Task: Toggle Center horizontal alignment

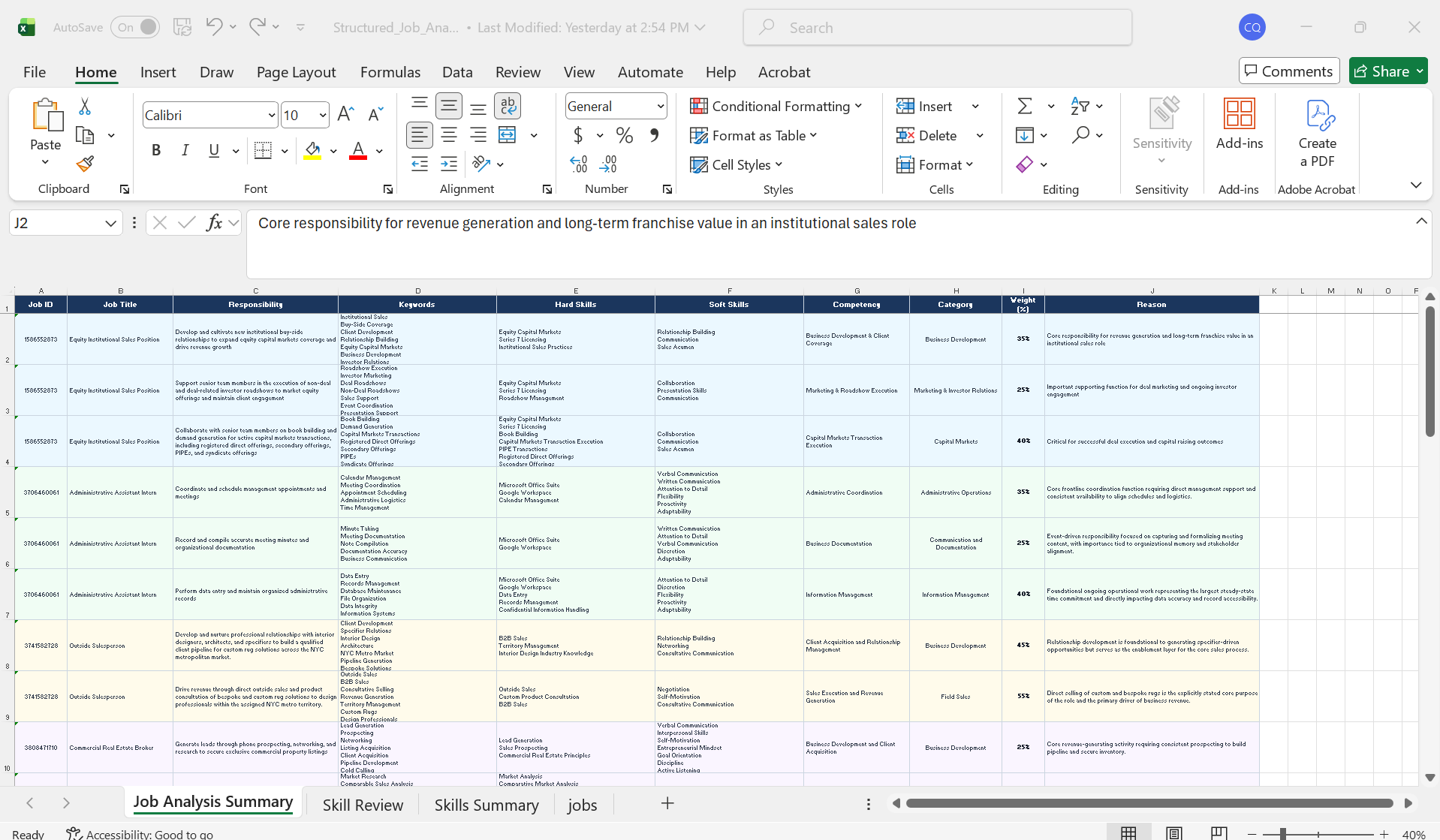Action: [449, 135]
